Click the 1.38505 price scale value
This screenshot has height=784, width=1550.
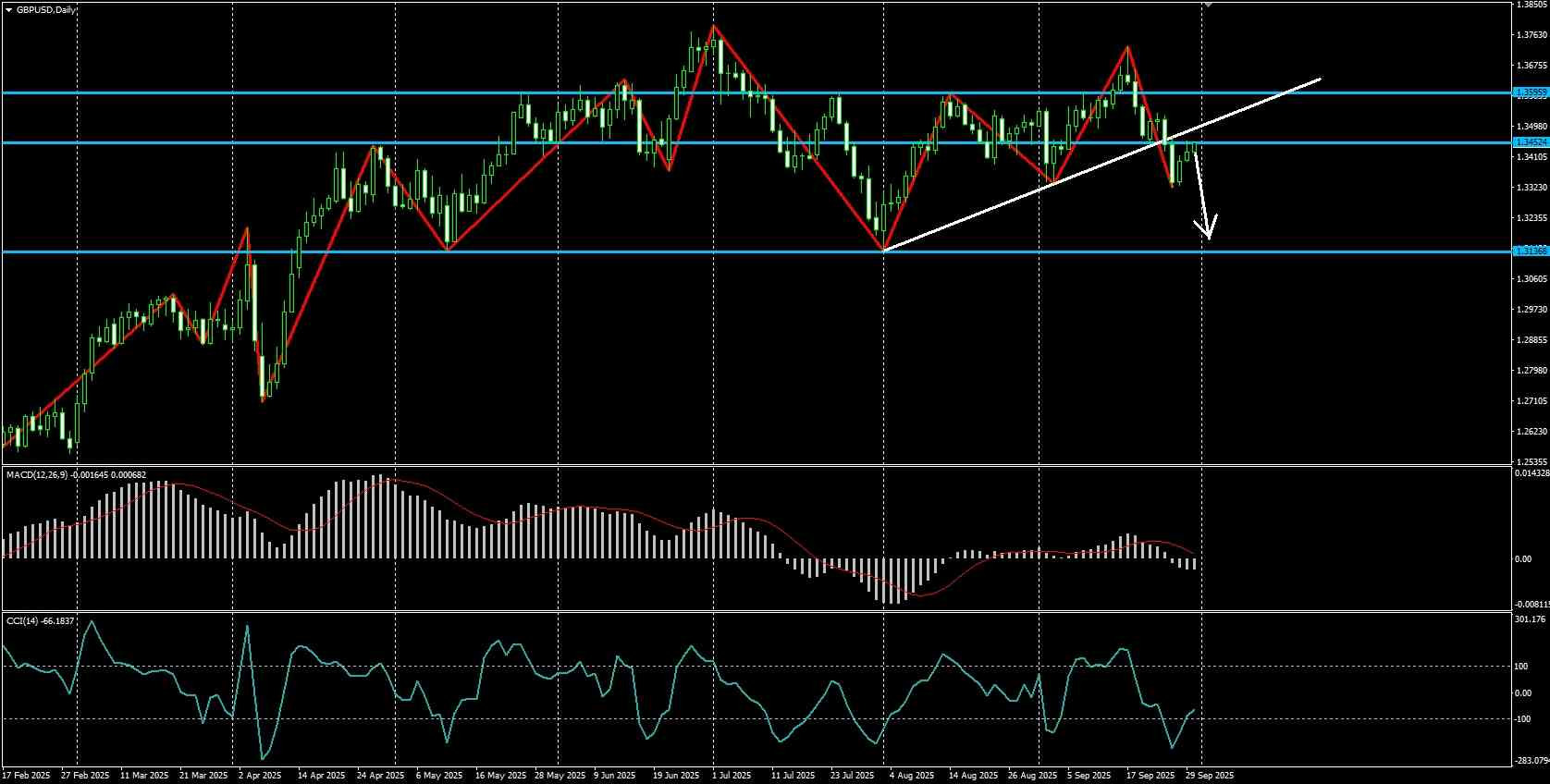1532,5
